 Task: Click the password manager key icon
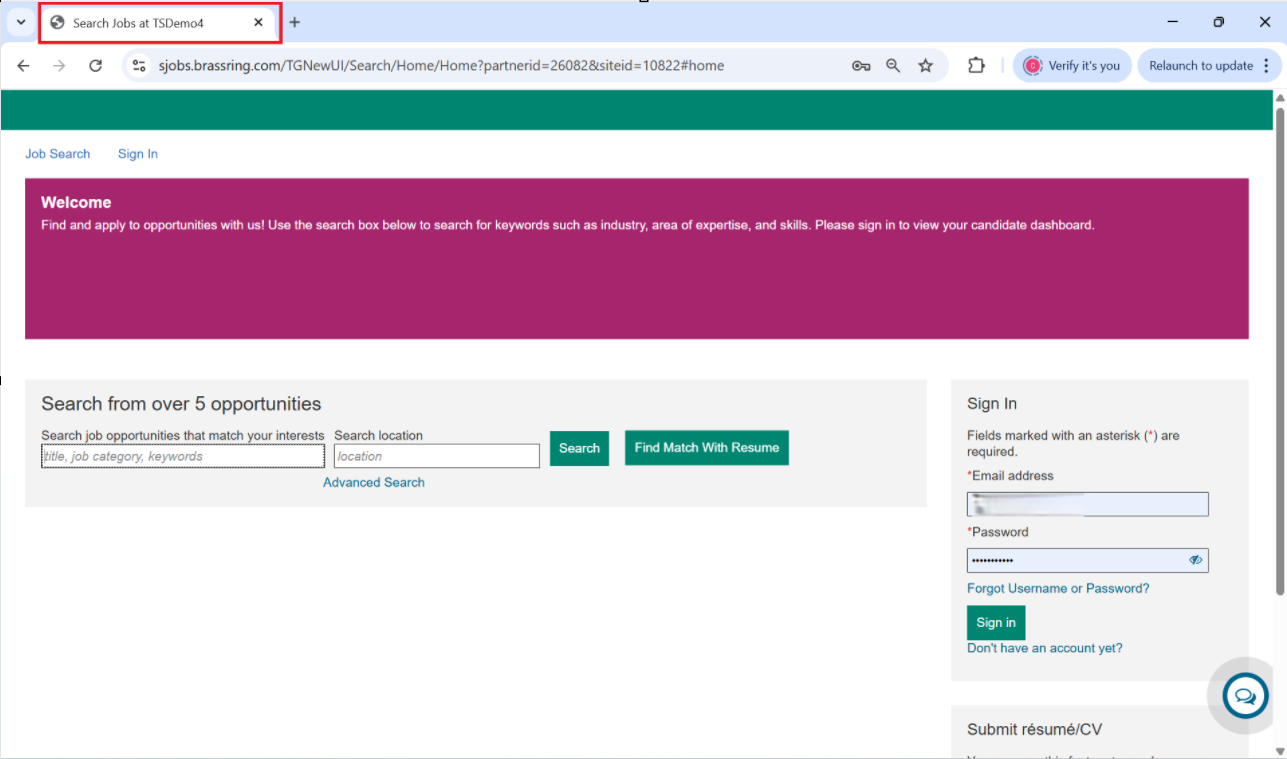point(860,66)
